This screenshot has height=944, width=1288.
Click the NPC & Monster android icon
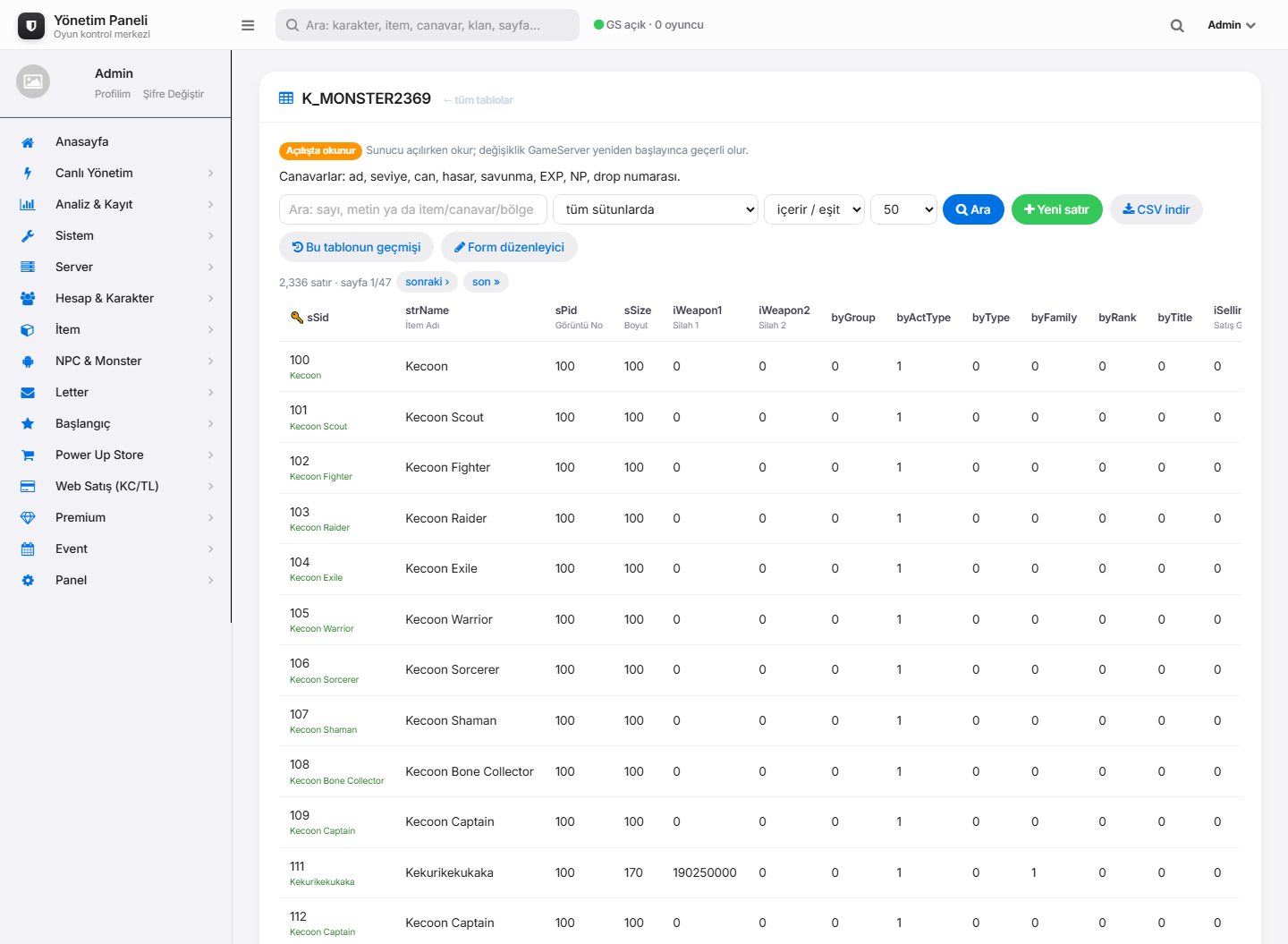28,361
